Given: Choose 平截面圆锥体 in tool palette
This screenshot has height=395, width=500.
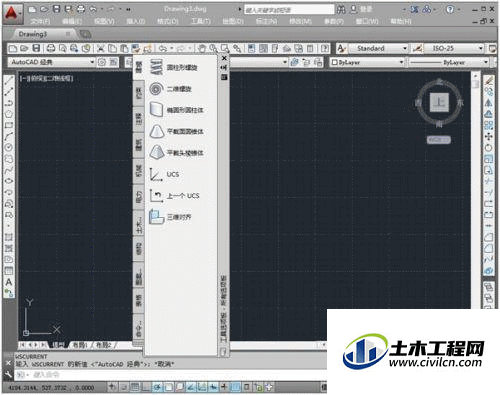Looking at the screenshot, I should (177, 131).
